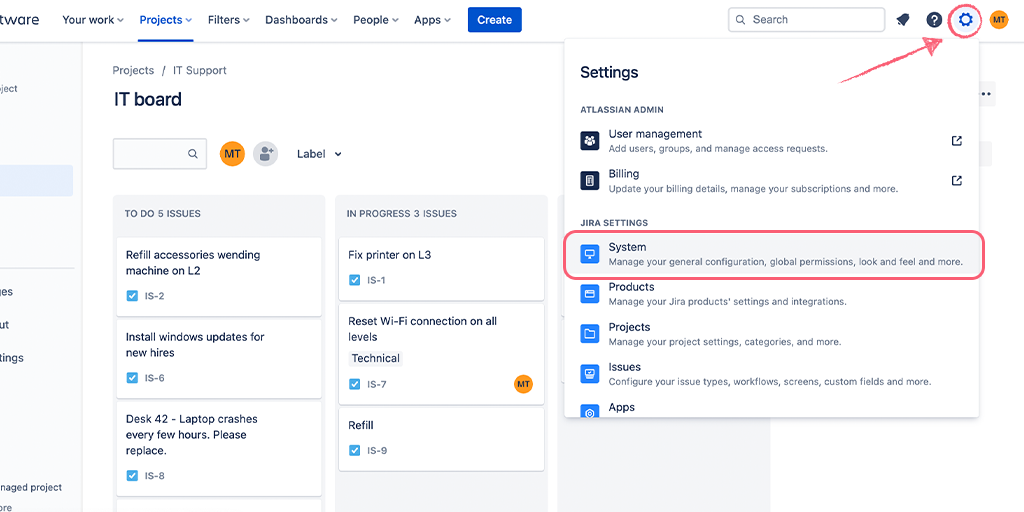Open Refill accessories wending machine card

click(x=219, y=277)
